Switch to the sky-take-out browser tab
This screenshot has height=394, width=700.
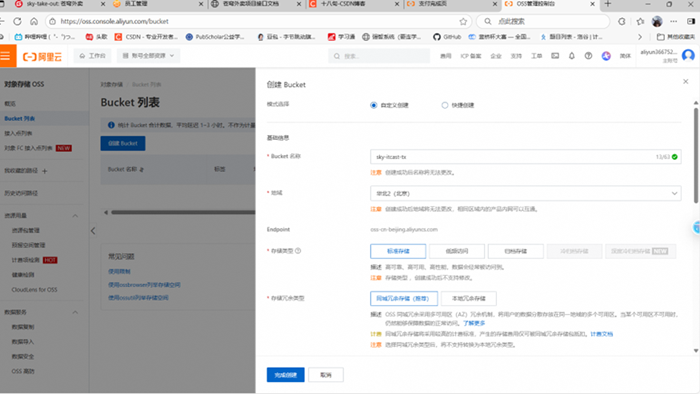[x=60, y=4]
